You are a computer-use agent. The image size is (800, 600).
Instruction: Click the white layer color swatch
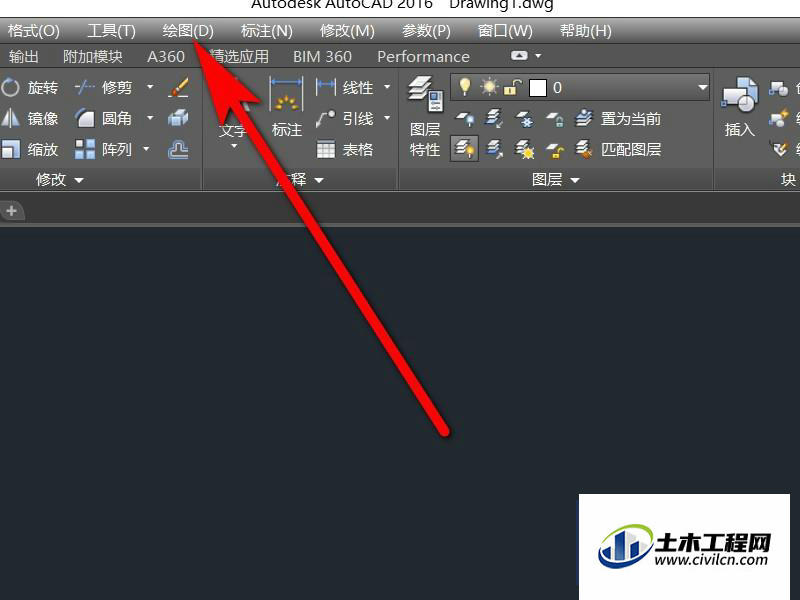pyautogui.click(x=538, y=88)
